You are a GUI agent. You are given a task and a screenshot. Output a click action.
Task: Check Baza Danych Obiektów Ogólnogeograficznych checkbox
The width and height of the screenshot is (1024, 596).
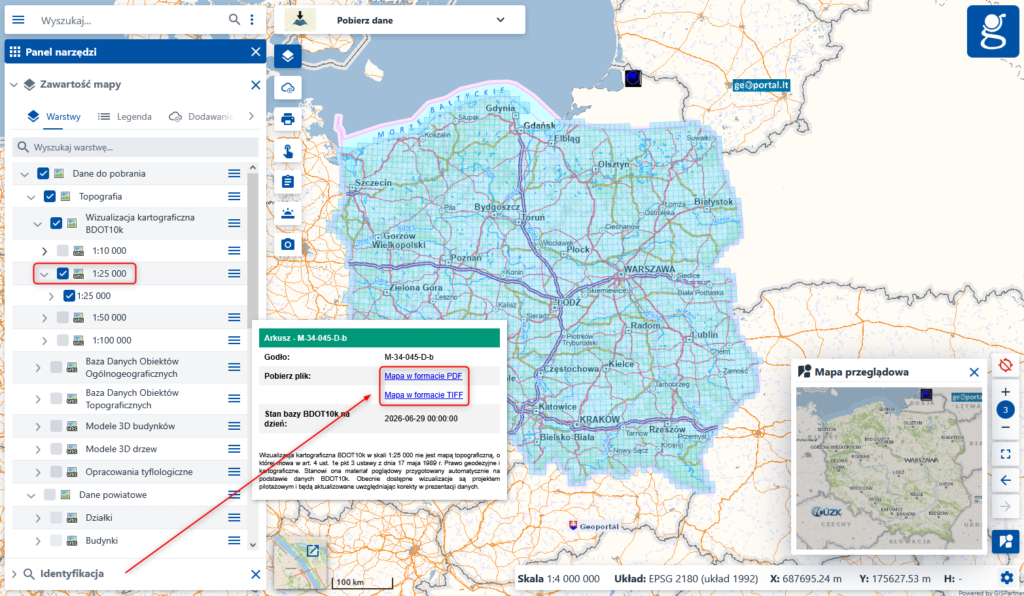click(x=56, y=368)
